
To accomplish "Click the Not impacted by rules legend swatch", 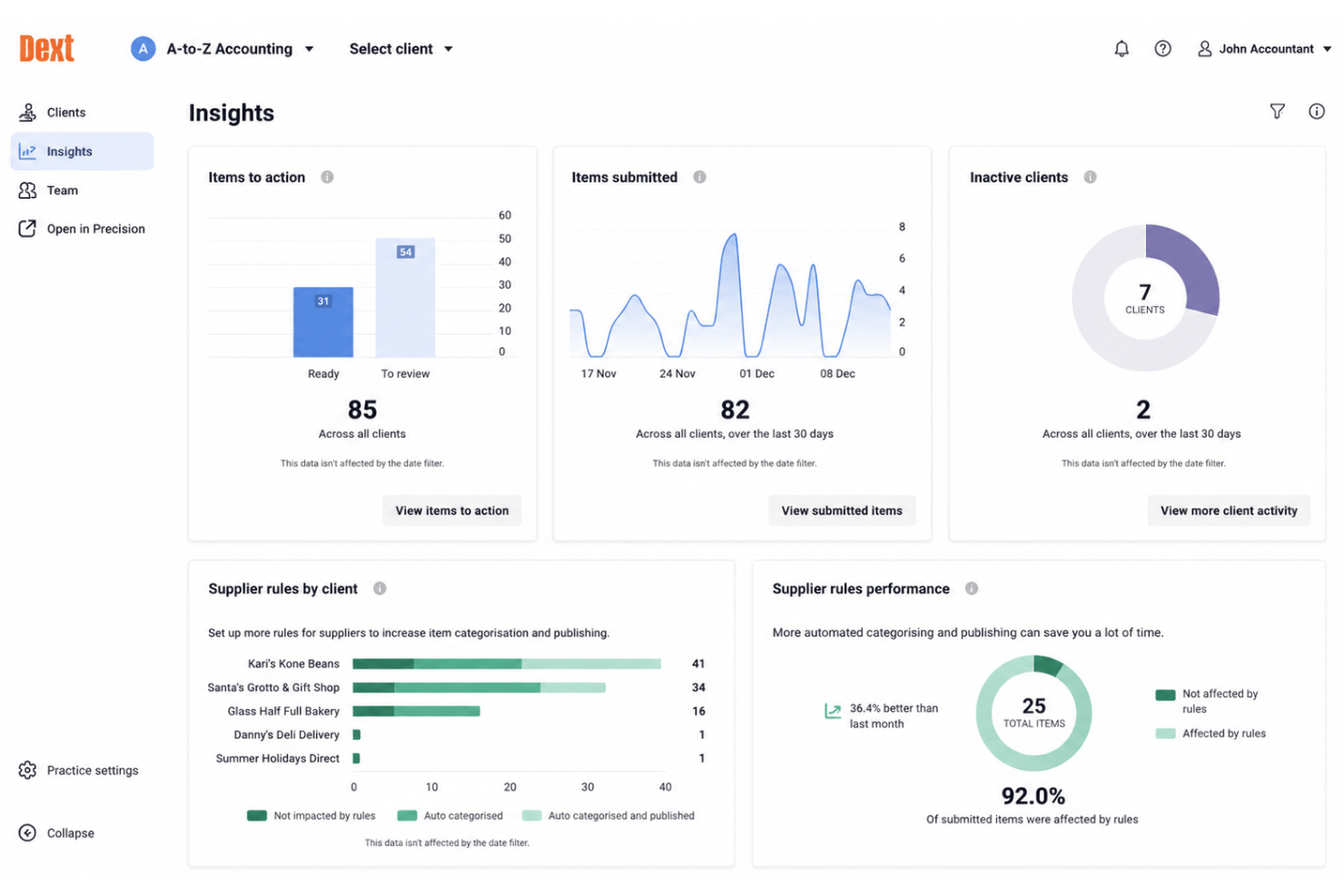I will click(257, 815).
